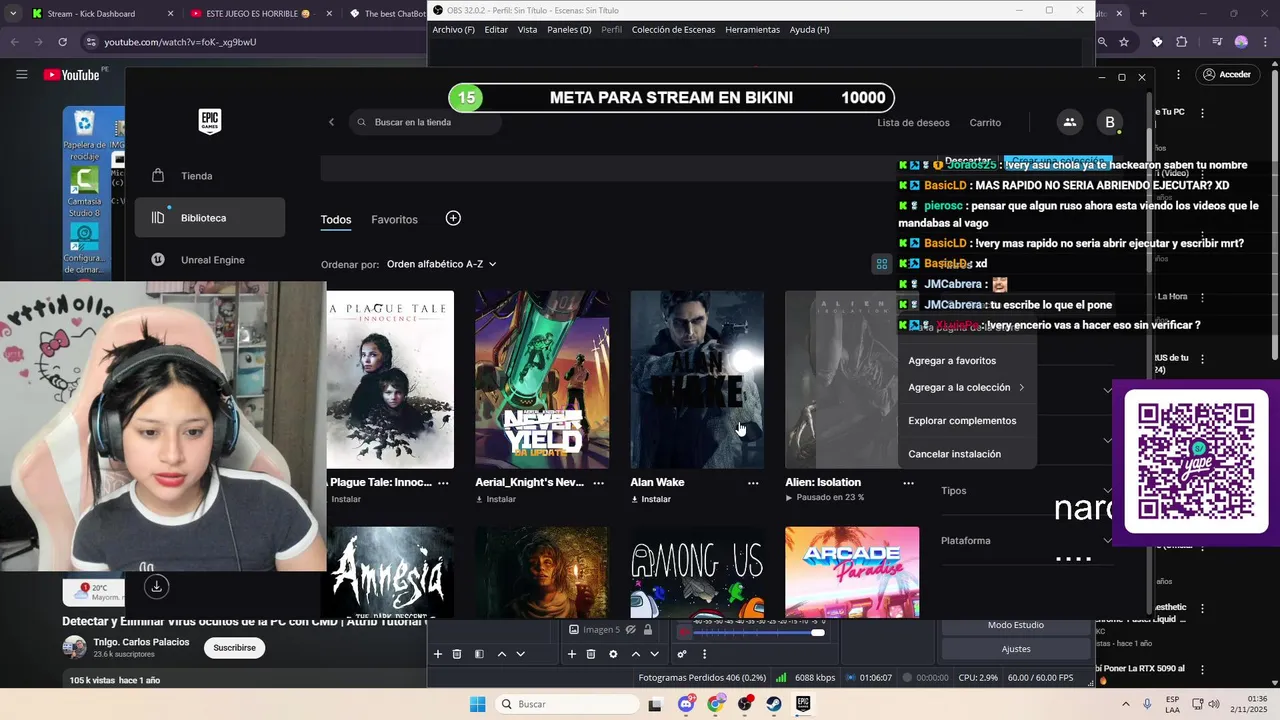Remove selected source in OBS sources panel

coord(591,654)
